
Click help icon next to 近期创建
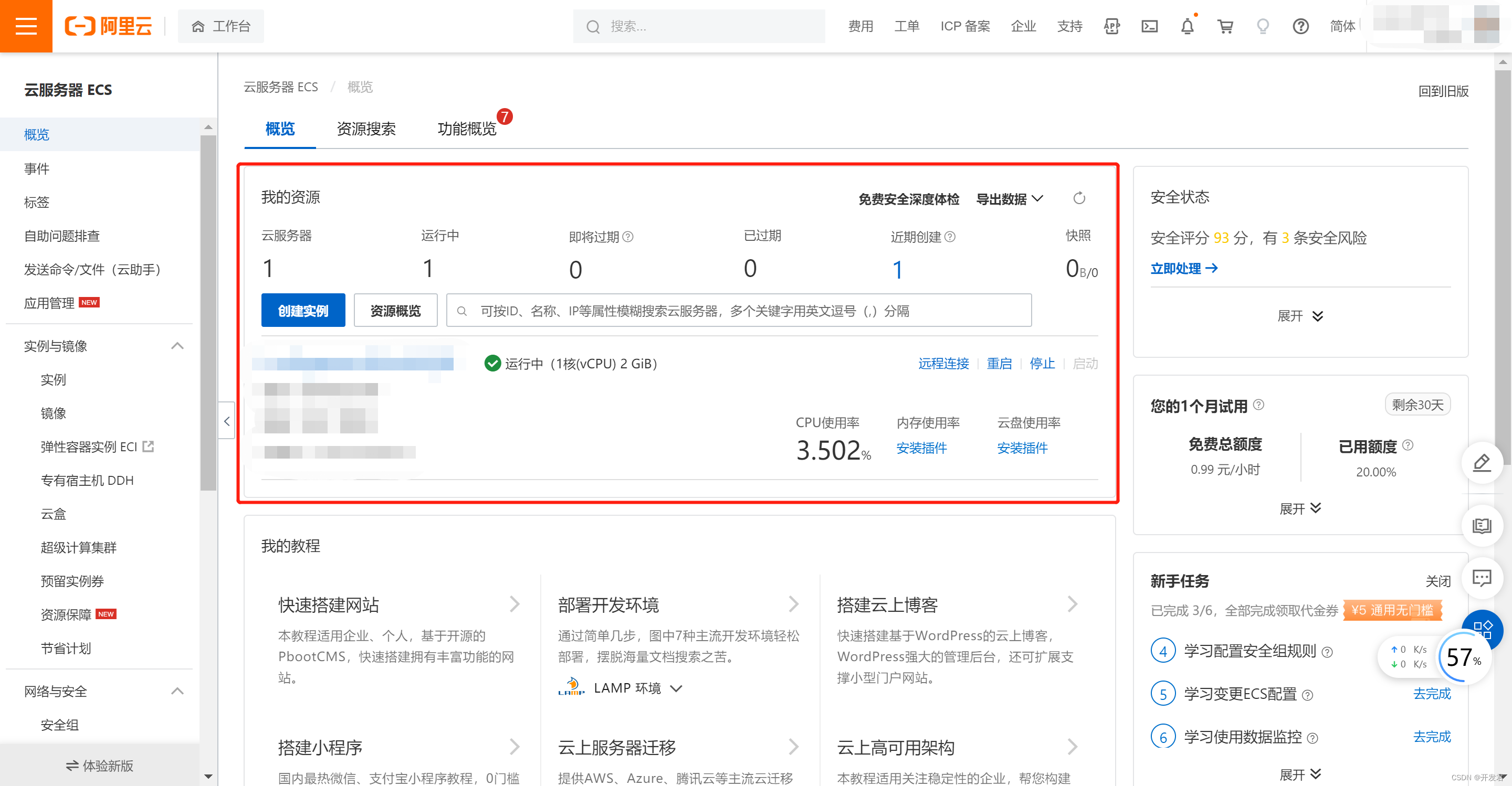point(950,237)
